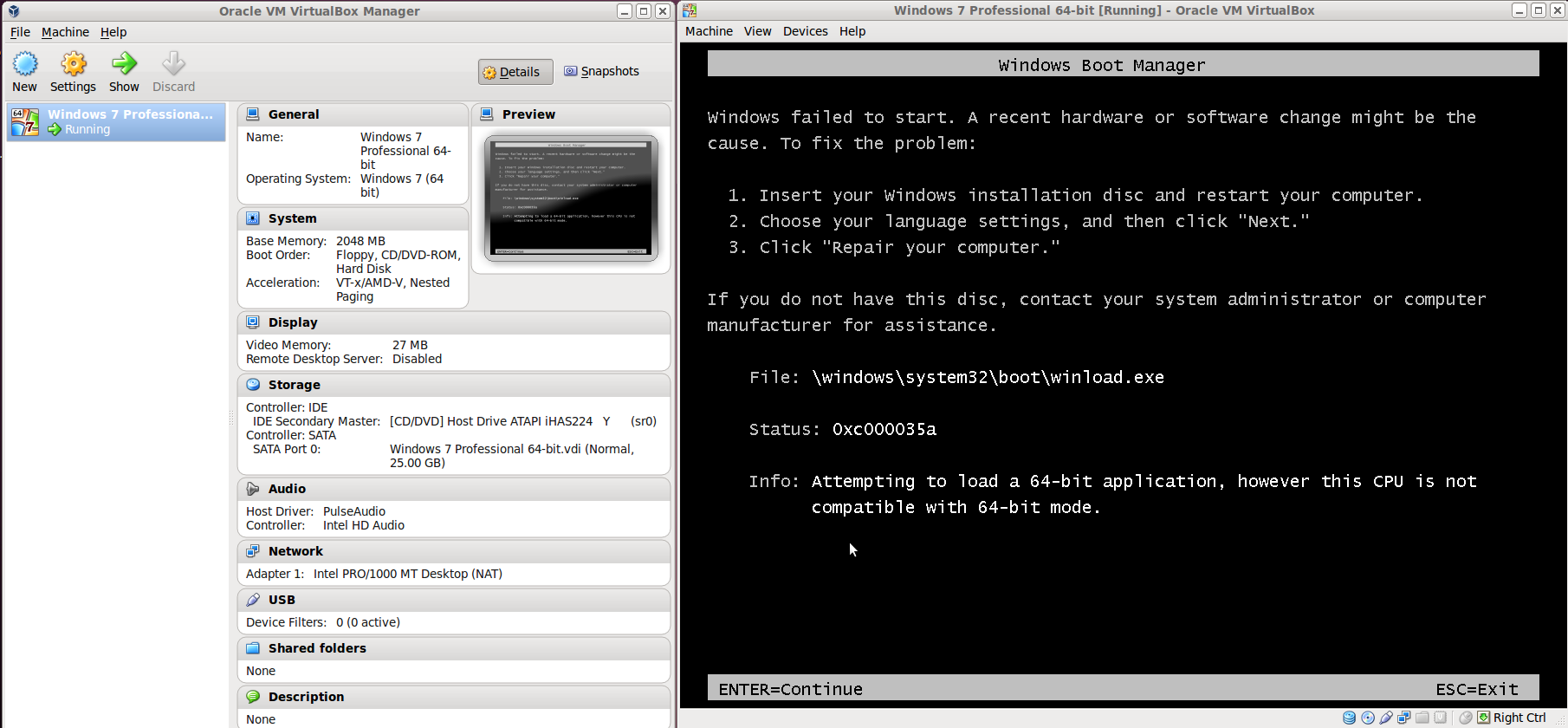Image resolution: width=1568 pixels, height=728 pixels.
Task: Click the Windows 7 Professional 64-bit.vdi entry
Action: [512, 456]
